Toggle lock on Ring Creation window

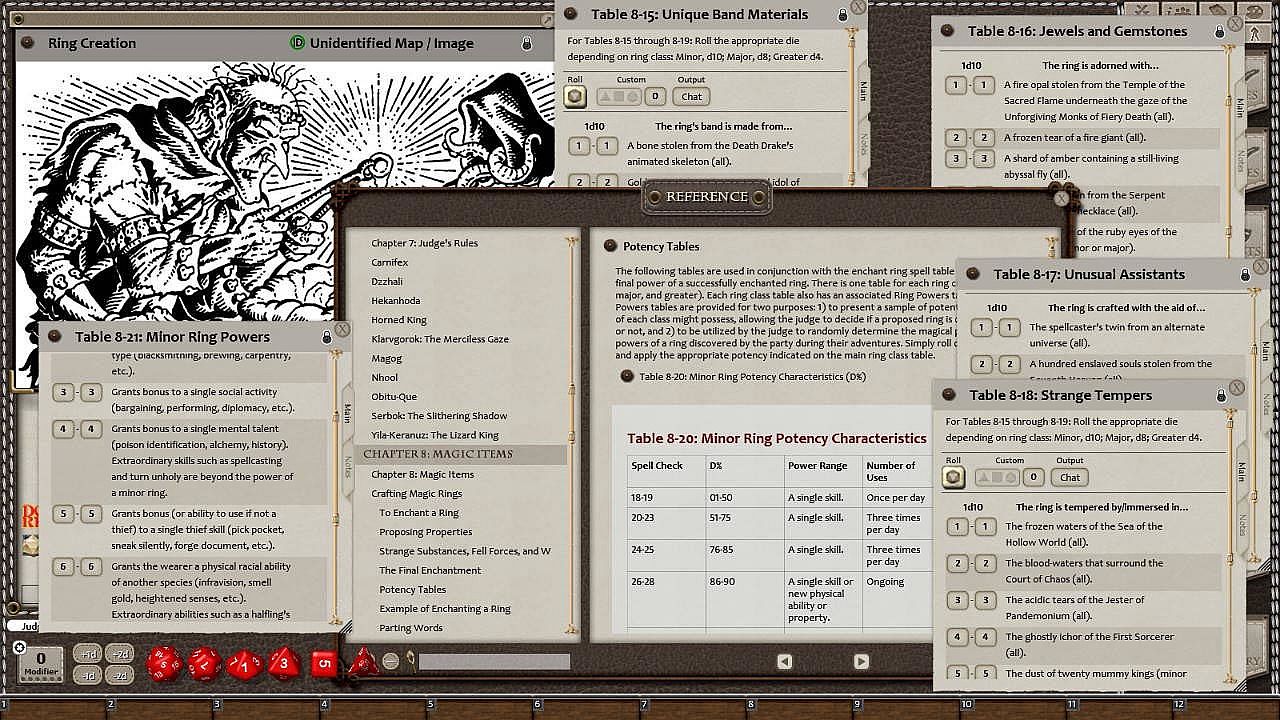pyautogui.click(x=527, y=44)
